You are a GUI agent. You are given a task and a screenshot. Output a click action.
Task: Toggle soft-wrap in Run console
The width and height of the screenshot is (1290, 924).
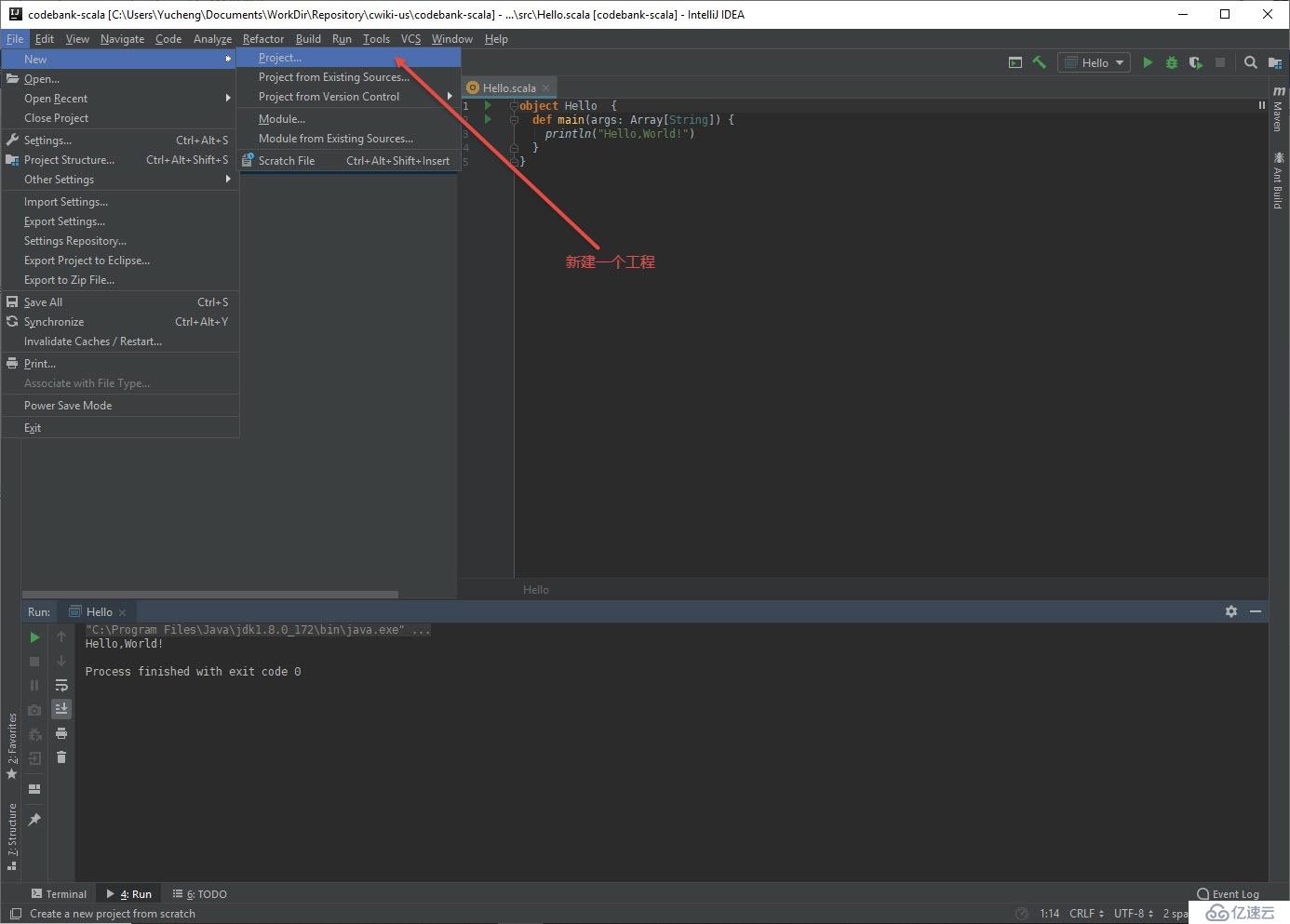(61, 686)
